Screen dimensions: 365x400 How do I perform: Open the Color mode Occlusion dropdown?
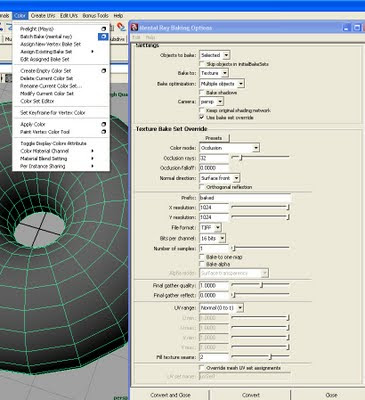click(x=229, y=148)
